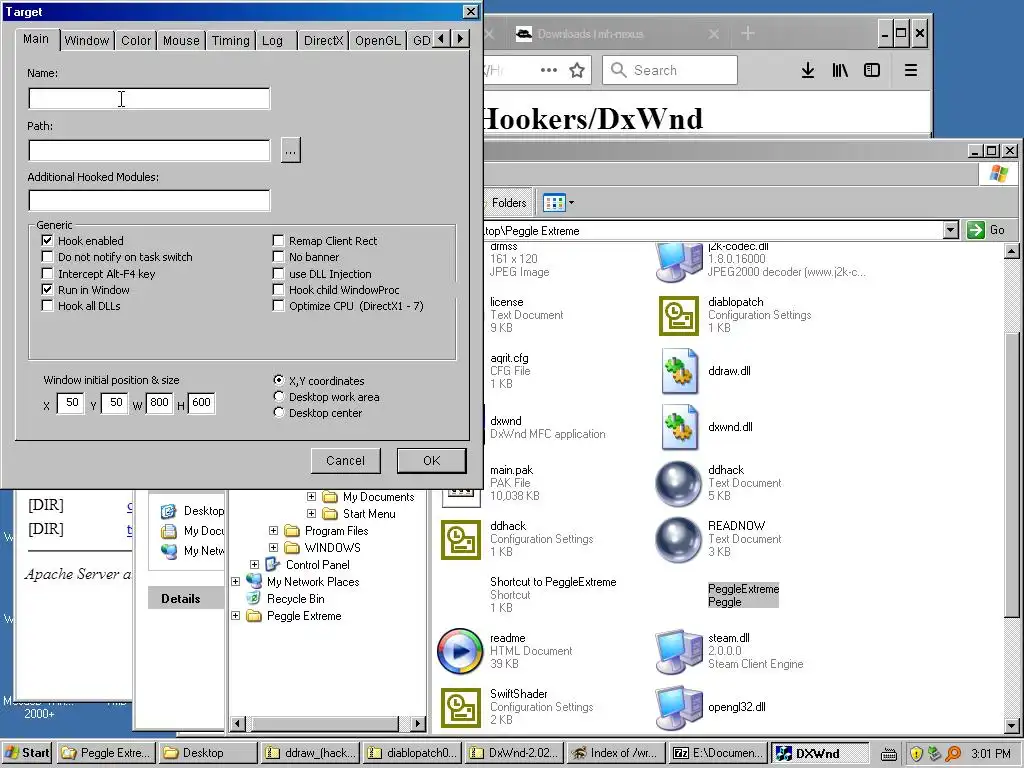Open the Mouse tab
This screenshot has width=1024, height=768.
click(181, 40)
